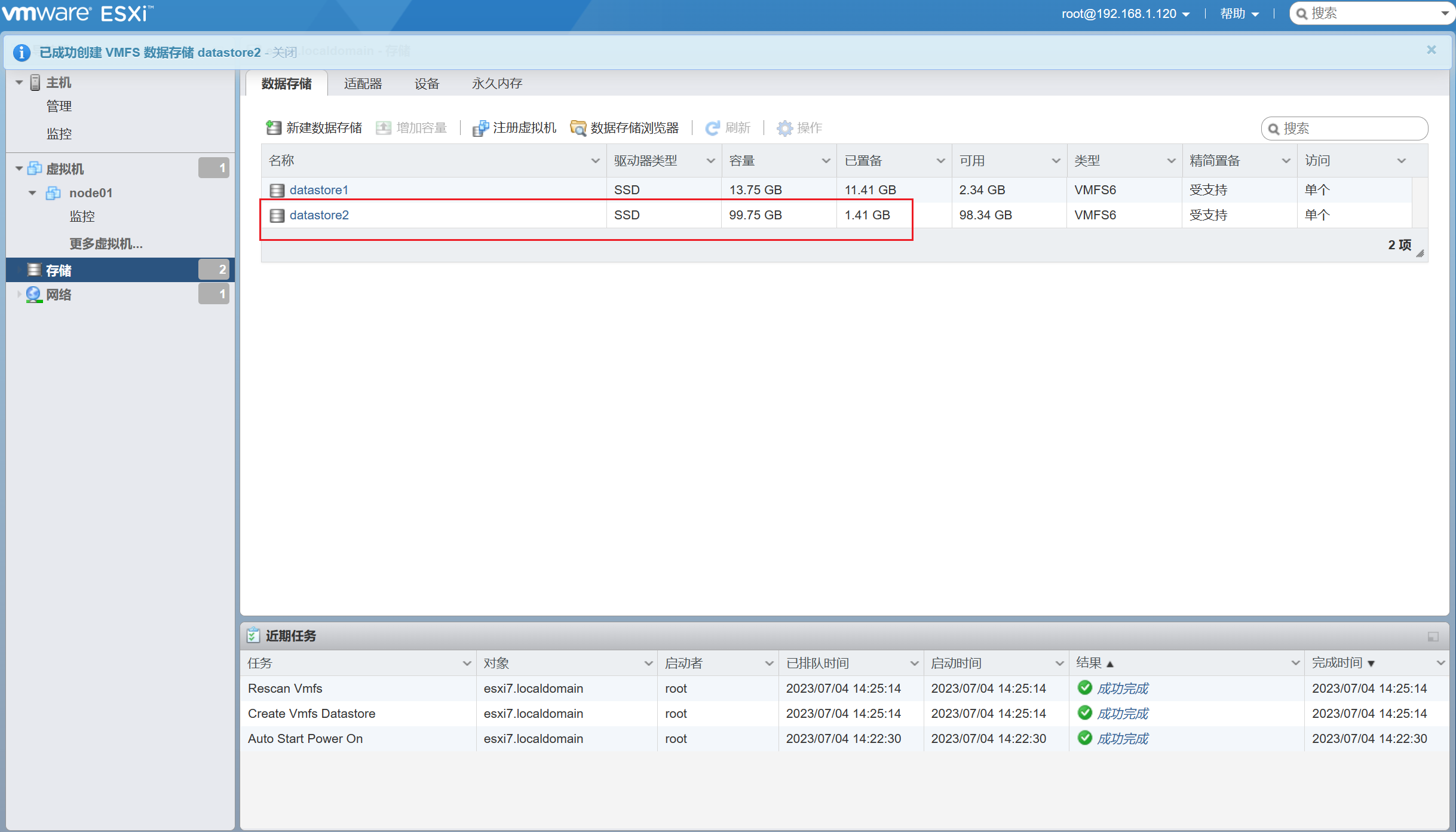Open the datastore2 link

pyautogui.click(x=319, y=215)
